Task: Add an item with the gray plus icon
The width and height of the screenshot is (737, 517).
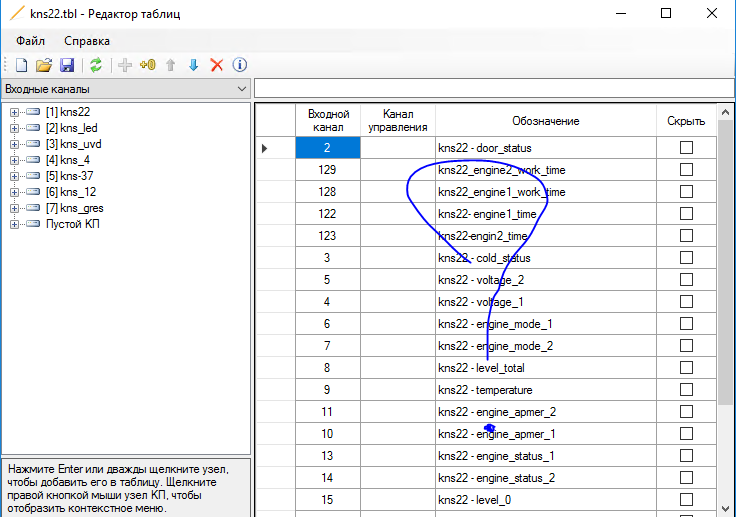Action: point(125,65)
